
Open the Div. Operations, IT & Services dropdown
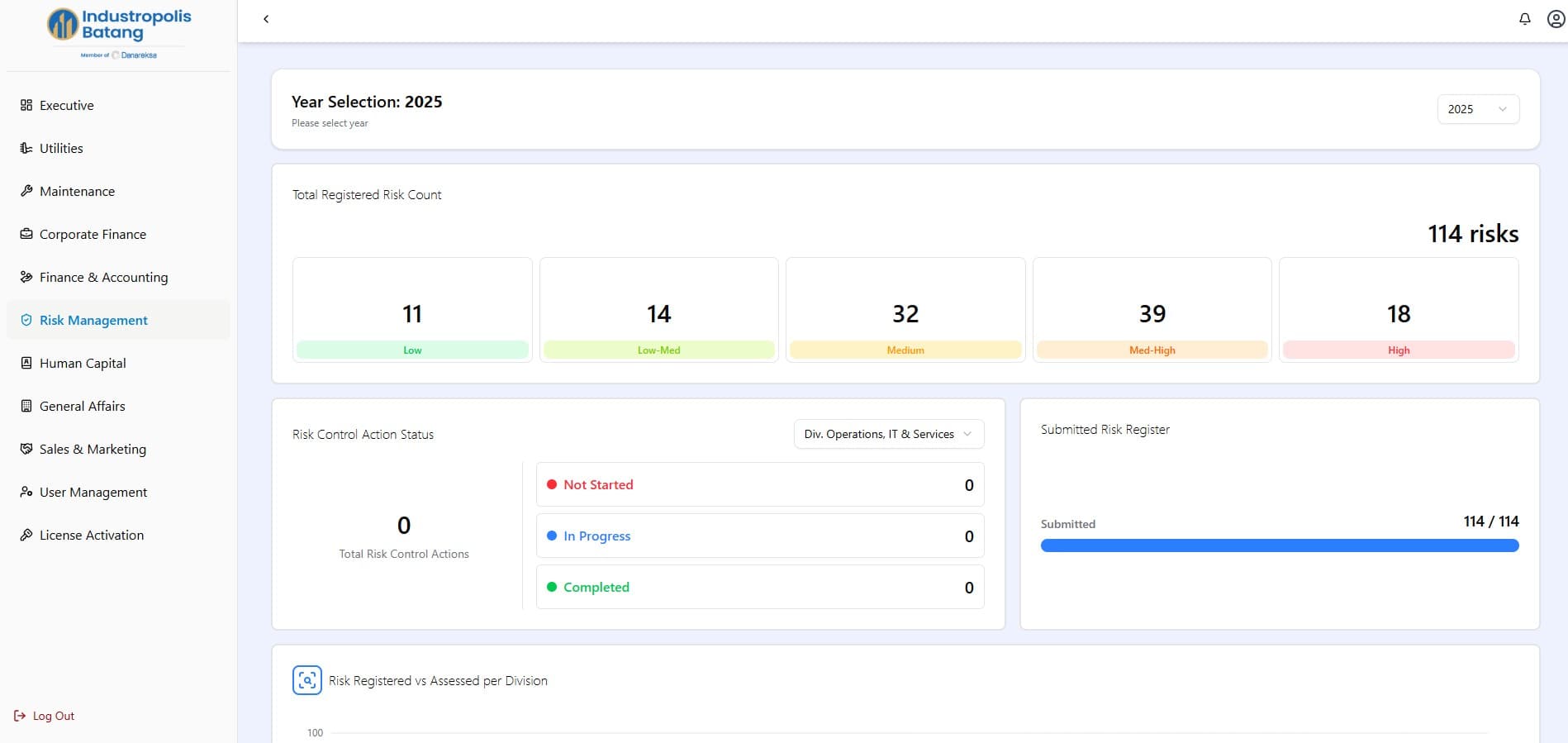(889, 434)
